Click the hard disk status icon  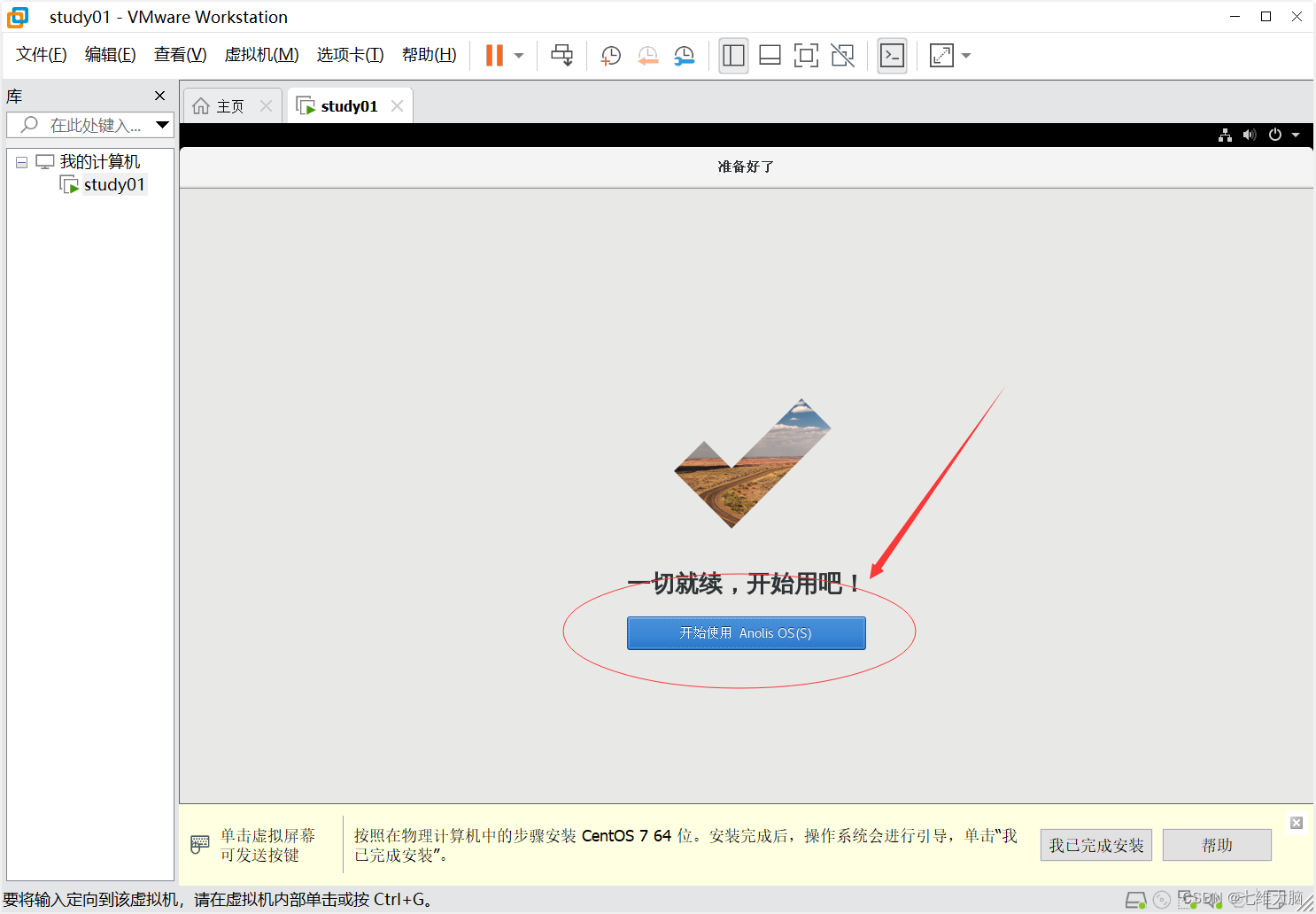[x=1135, y=901]
